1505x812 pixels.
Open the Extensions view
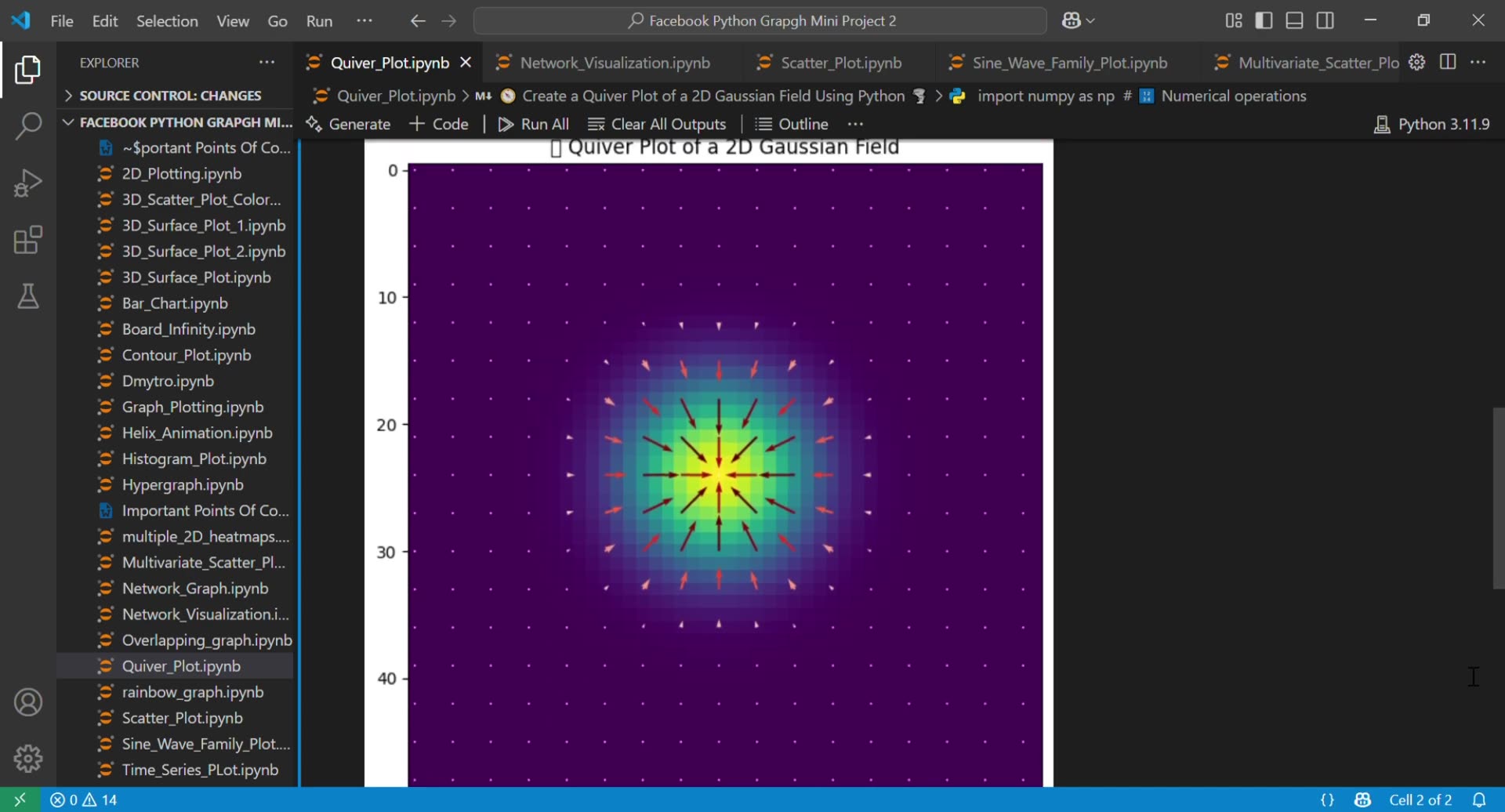(28, 240)
